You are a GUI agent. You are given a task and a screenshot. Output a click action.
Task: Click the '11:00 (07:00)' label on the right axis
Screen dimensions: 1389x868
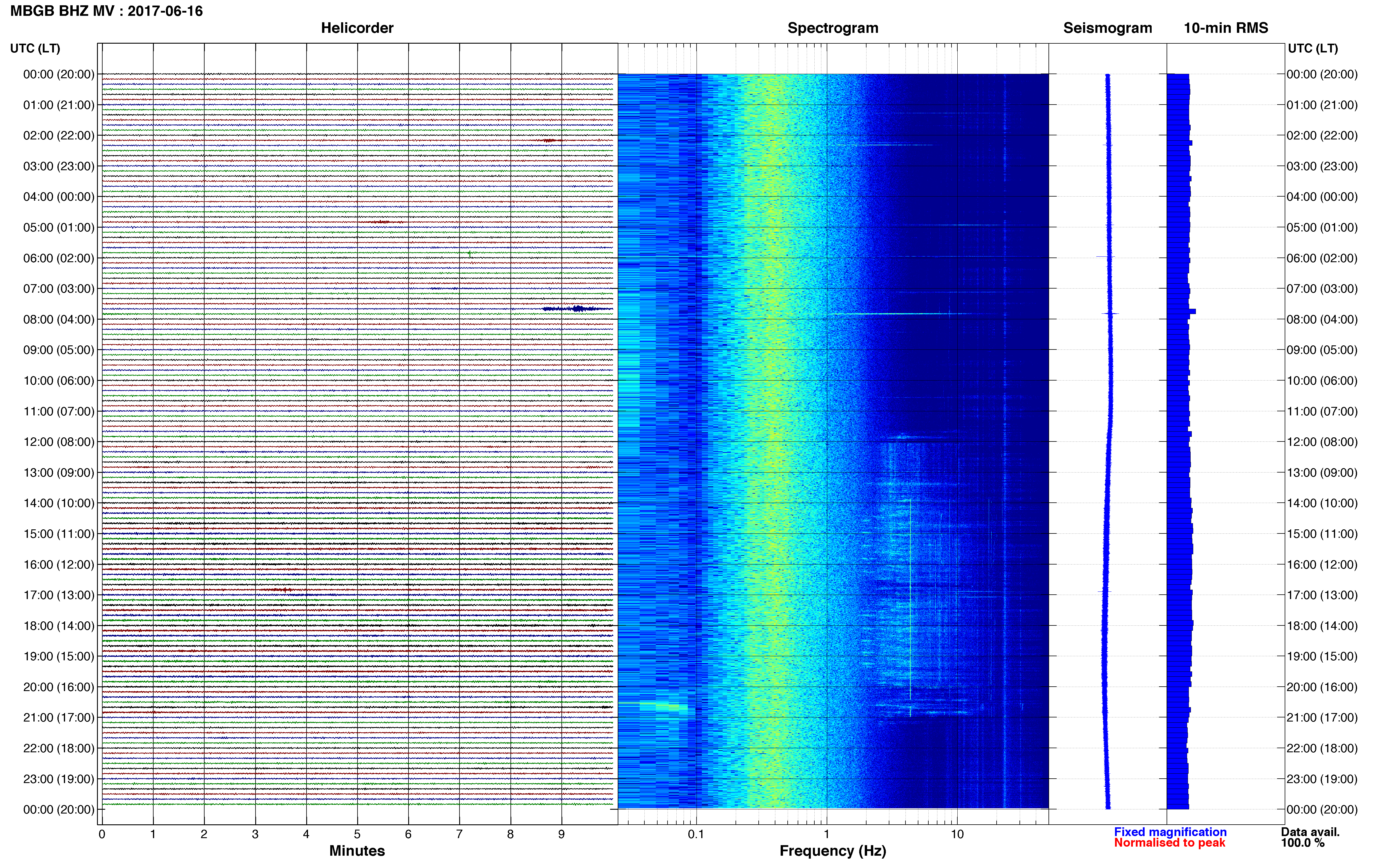tap(1322, 411)
